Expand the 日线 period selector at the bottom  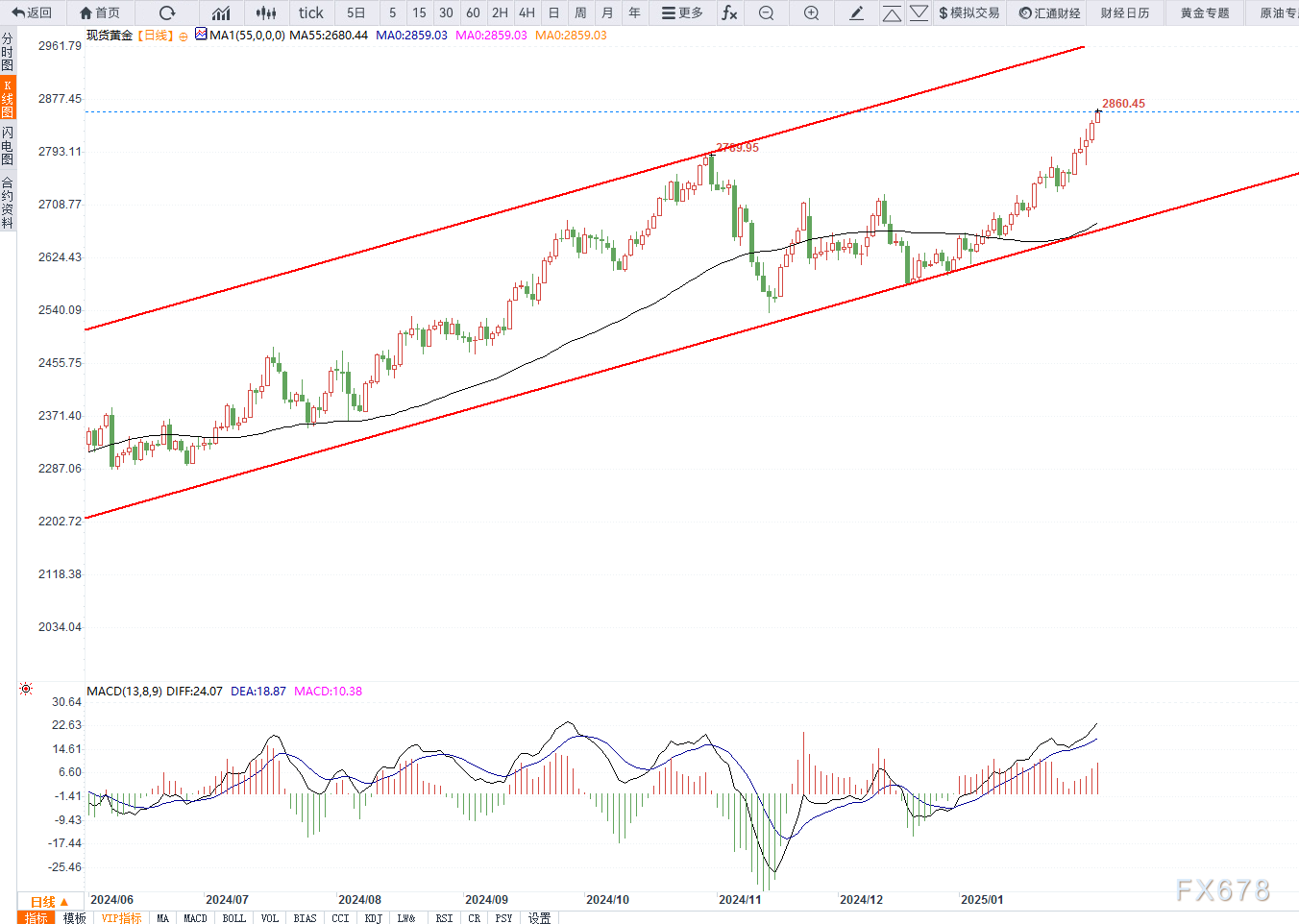(x=49, y=902)
